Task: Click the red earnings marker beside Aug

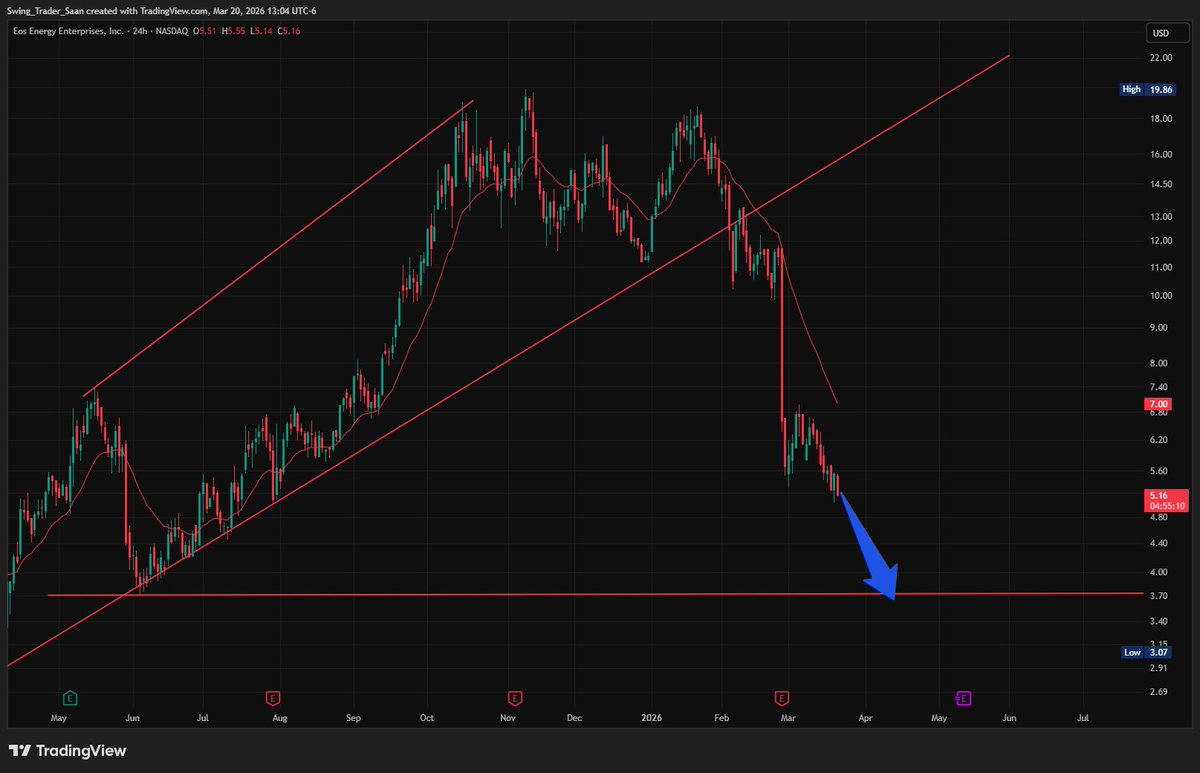Action: point(272,696)
